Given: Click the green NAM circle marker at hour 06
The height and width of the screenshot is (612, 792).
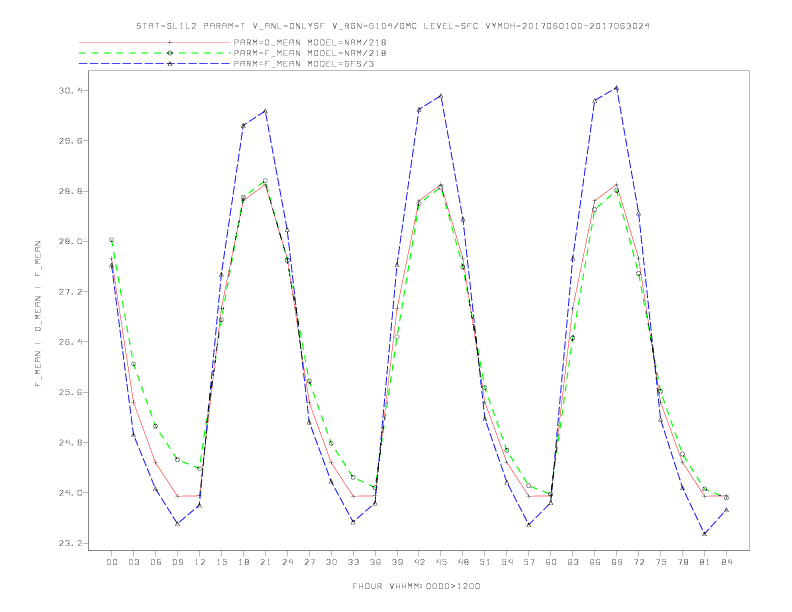Looking at the screenshot, I should click(156, 426).
